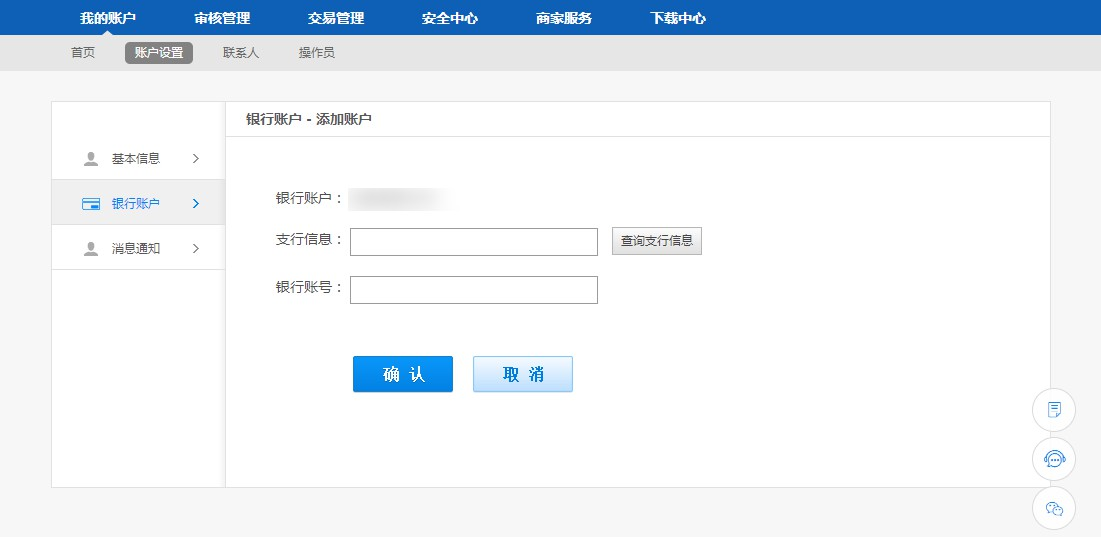Viewport: 1101px width, 537px height.
Task: Open the 安全中心 top menu
Action: click(x=449, y=18)
